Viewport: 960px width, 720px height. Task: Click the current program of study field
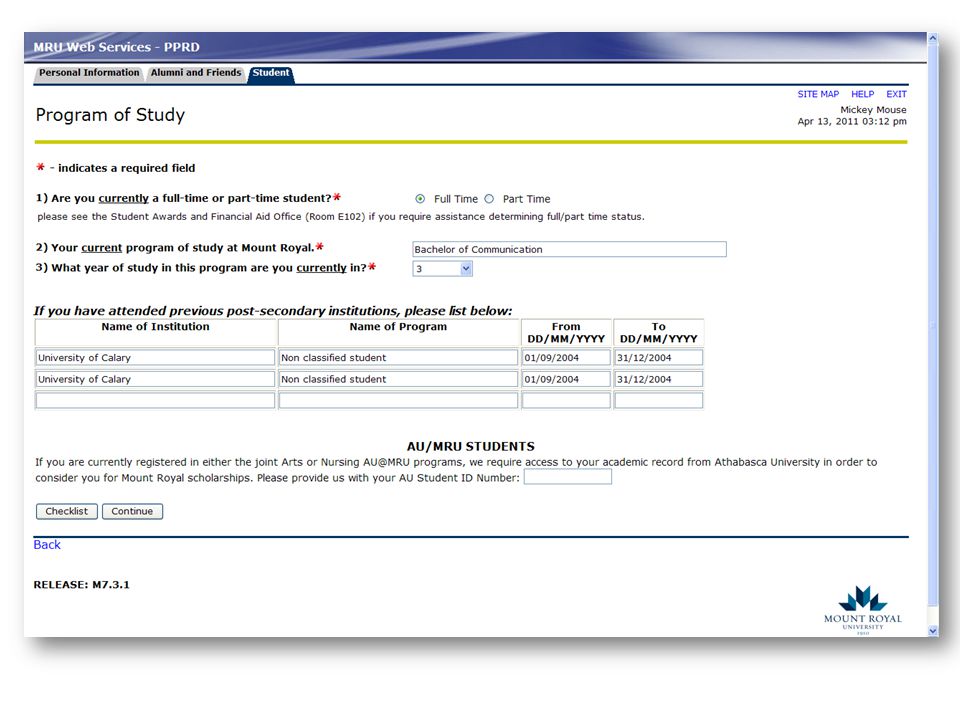pyautogui.click(x=569, y=249)
